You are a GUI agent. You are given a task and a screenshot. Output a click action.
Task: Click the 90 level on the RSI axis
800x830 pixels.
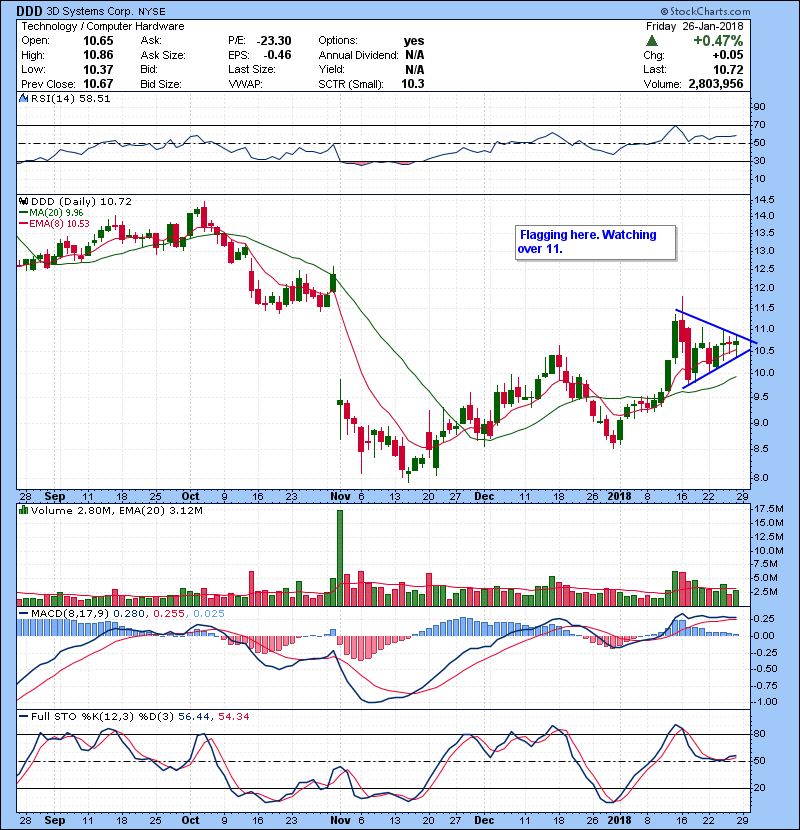coord(759,107)
